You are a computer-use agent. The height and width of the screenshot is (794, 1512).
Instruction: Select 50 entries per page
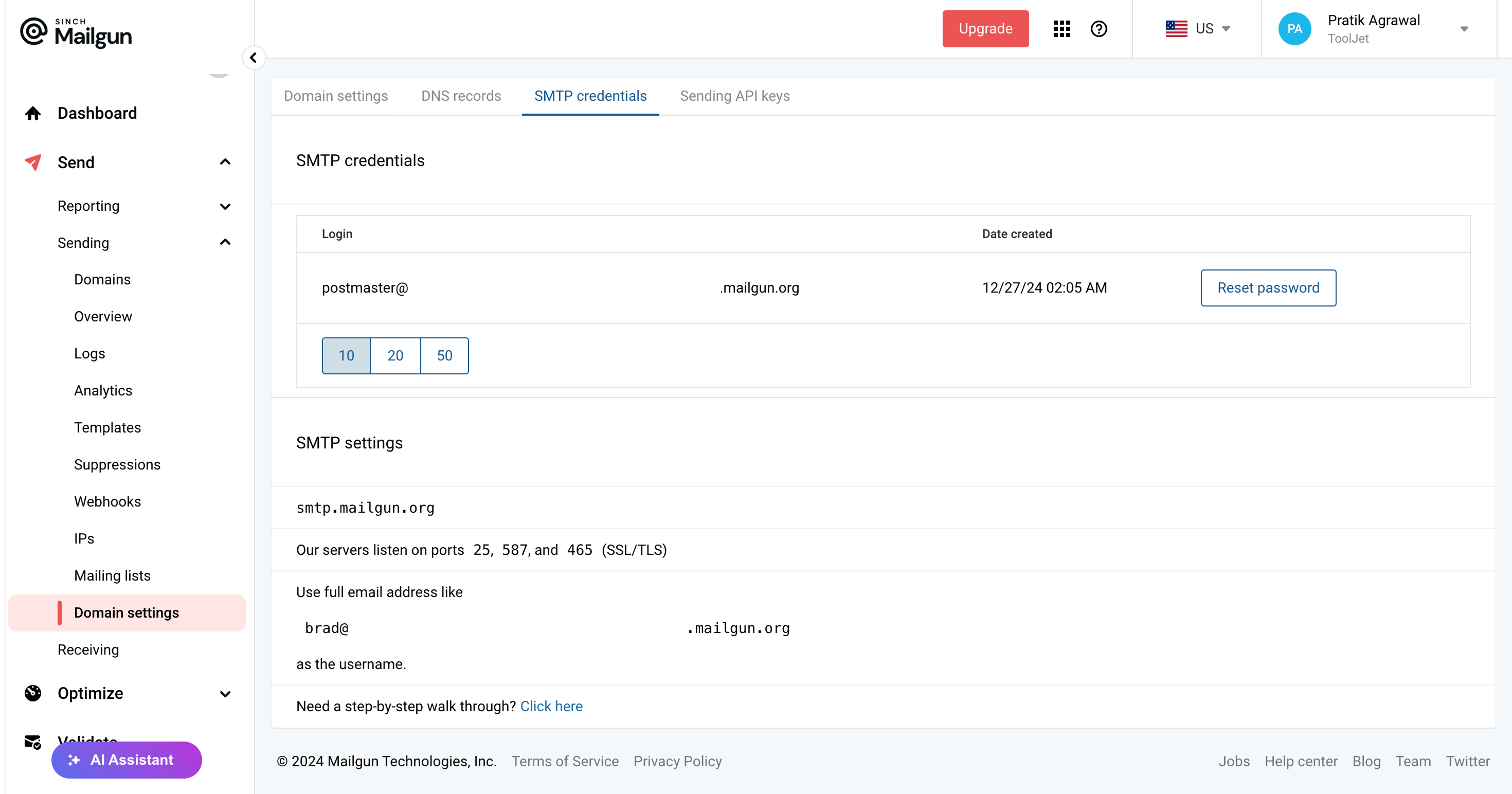pyautogui.click(x=444, y=355)
